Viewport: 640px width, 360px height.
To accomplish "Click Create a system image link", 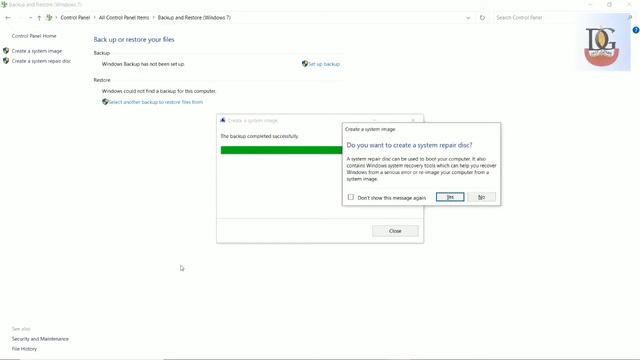I will click(37, 51).
